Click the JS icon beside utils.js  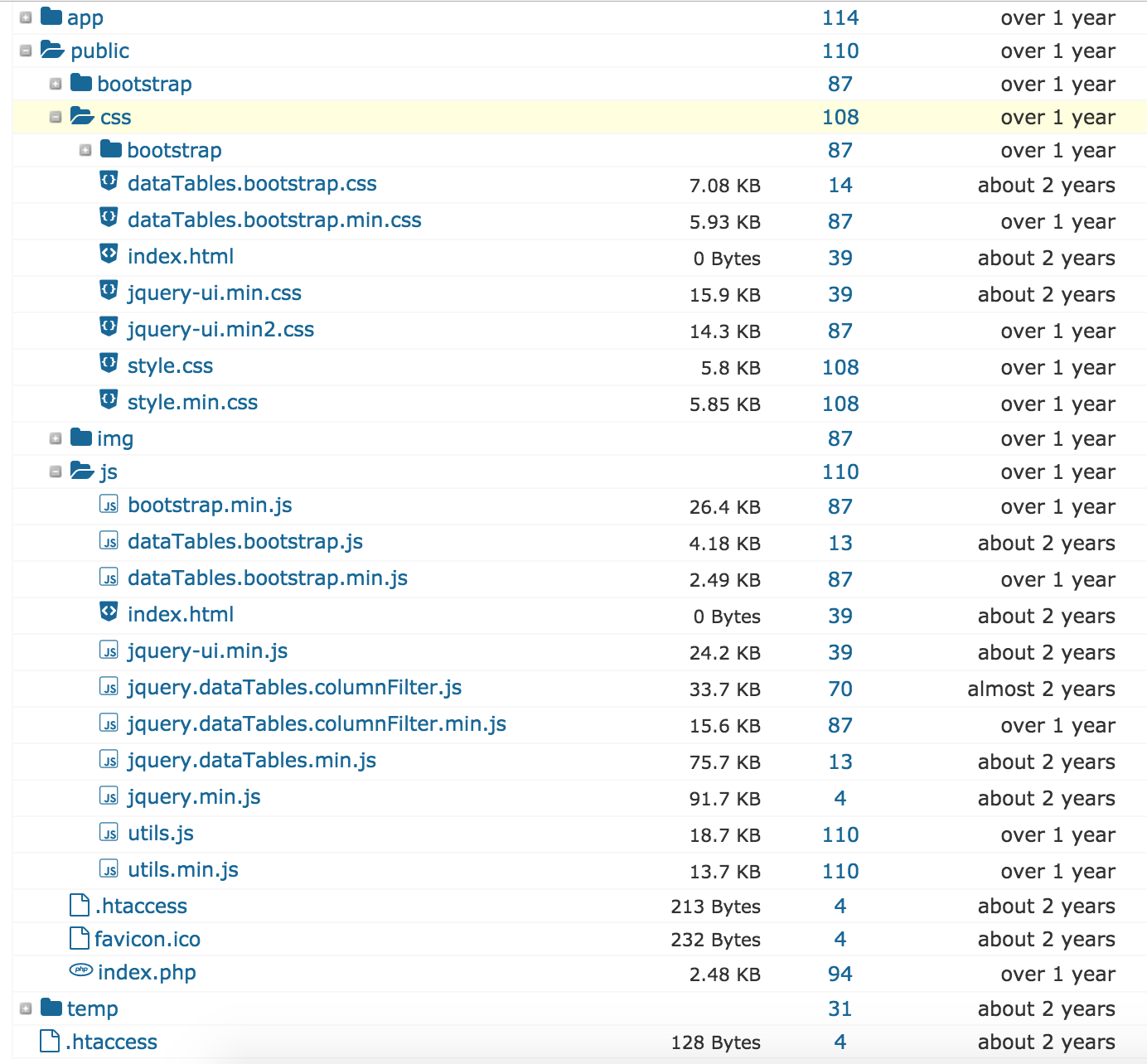click(x=109, y=832)
